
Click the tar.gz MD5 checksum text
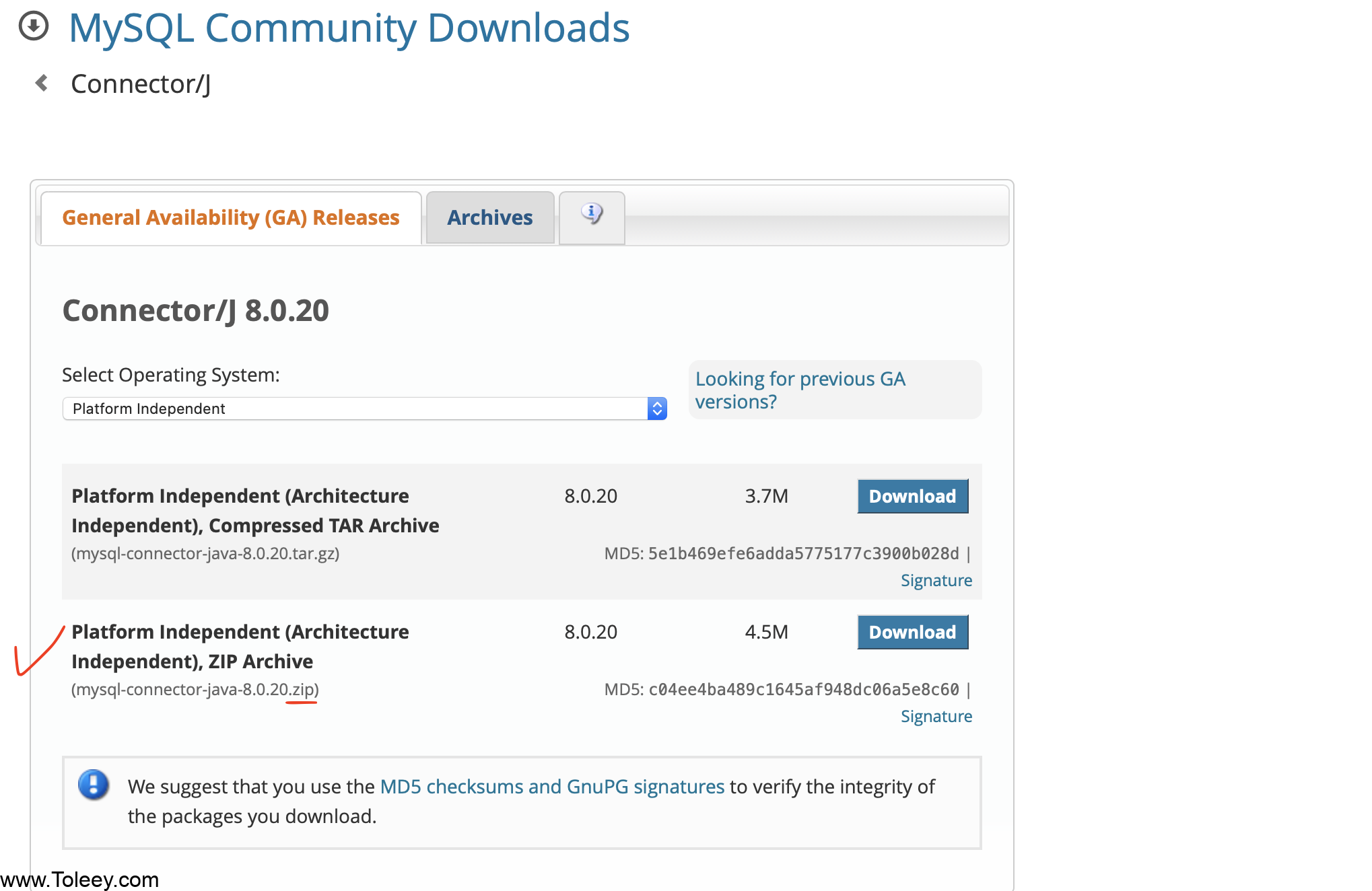click(x=802, y=553)
